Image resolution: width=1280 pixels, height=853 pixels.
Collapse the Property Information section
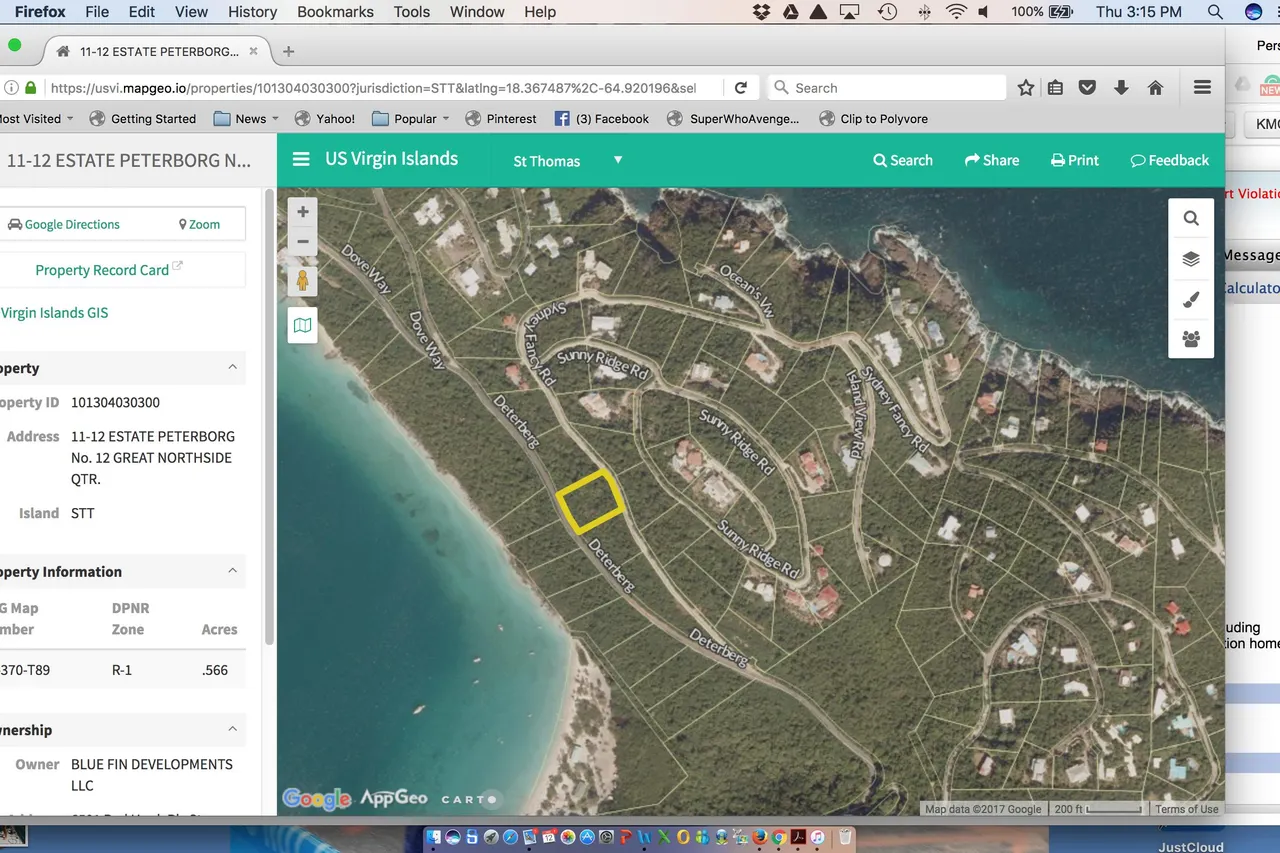pos(232,571)
